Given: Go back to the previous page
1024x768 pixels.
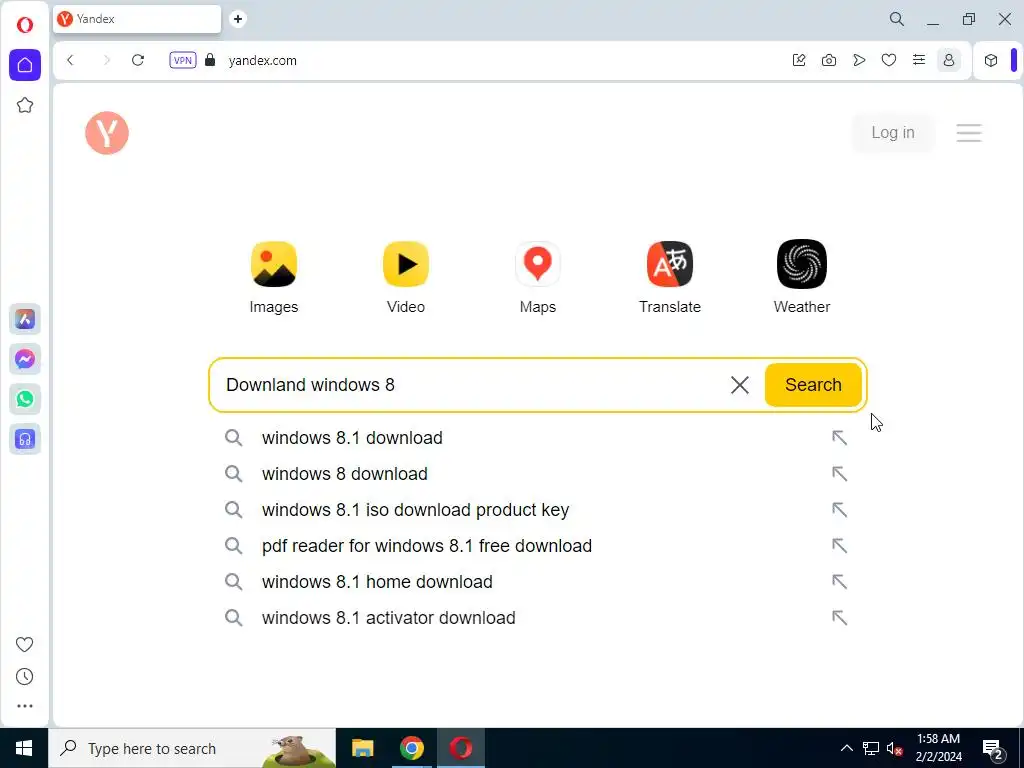Looking at the screenshot, I should tap(71, 60).
